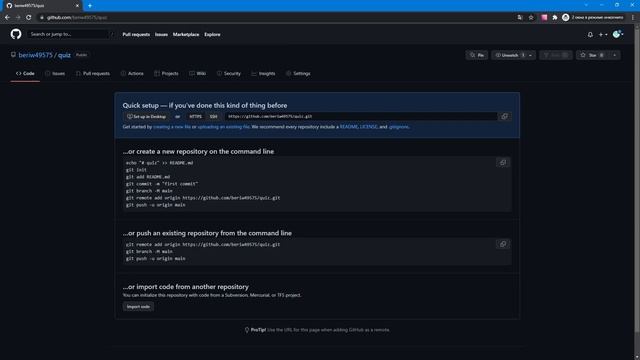640x360 pixels.
Task: Click Set up in Desktop button
Action: (147, 117)
